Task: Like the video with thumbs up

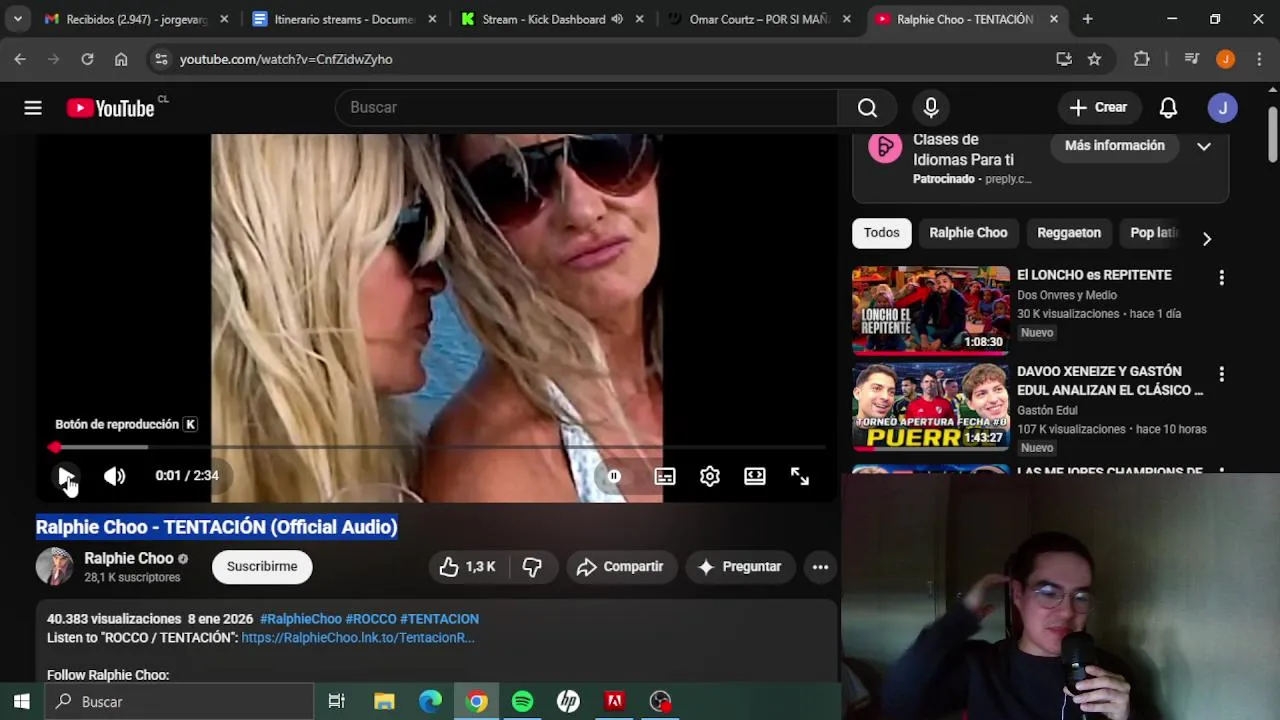Action: click(468, 567)
